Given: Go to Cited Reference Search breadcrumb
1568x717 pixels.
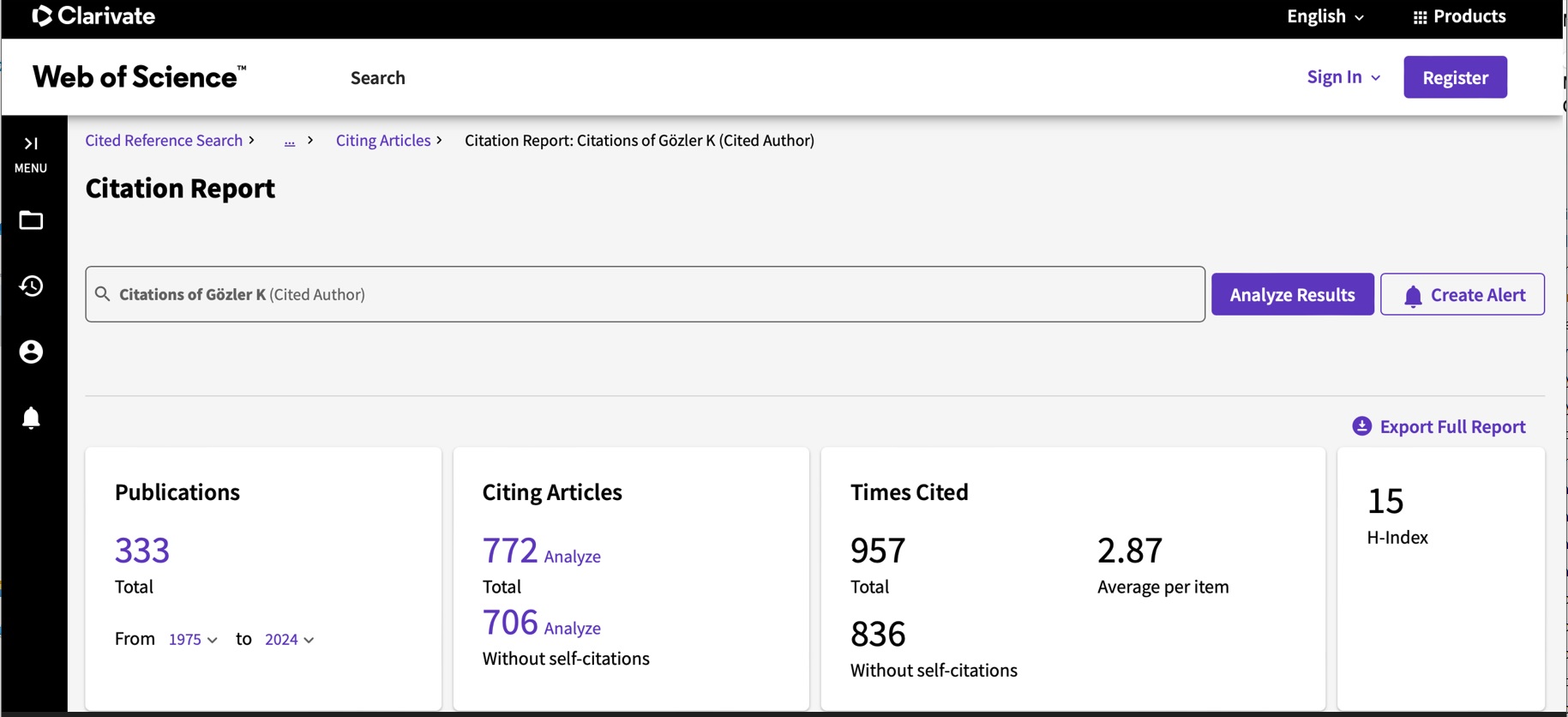Looking at the screenshot, I should click(164, 141).
